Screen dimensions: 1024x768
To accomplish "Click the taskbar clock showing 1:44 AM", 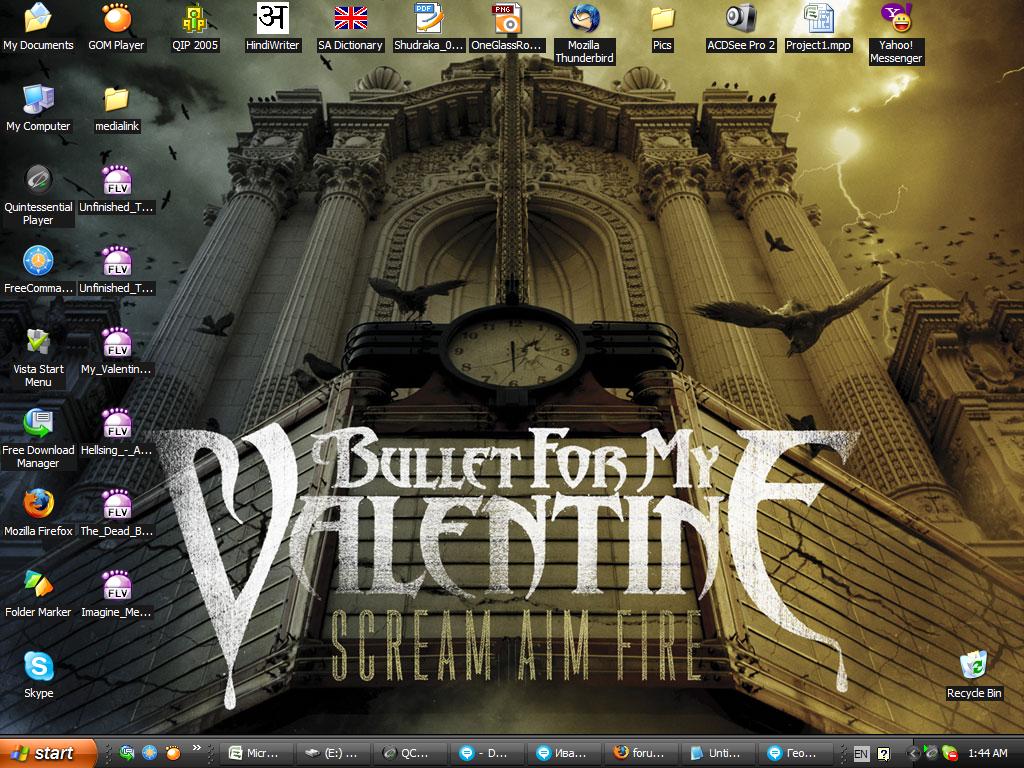I will pyautogui.click(x=987, y=753).
